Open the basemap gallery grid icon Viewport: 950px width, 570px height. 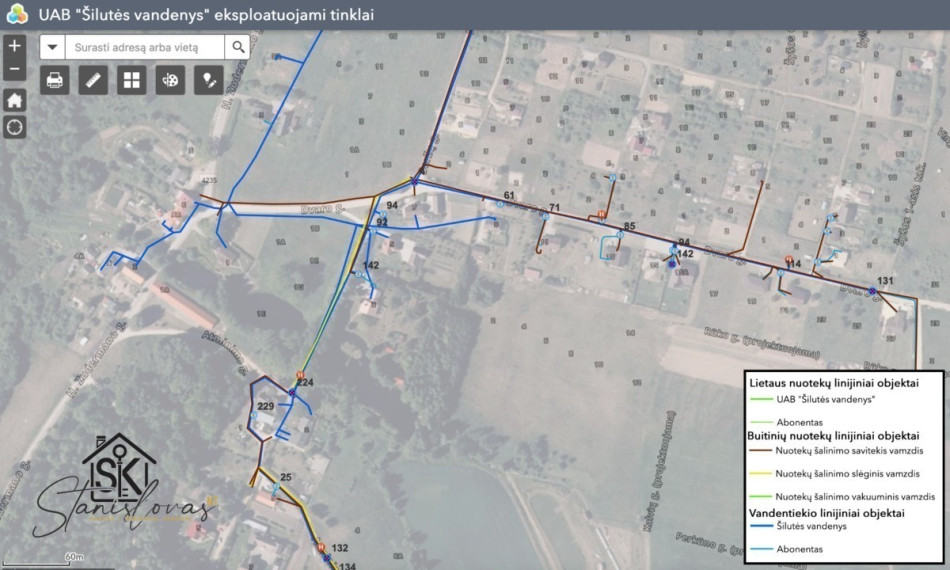click(x=131, y=80)
